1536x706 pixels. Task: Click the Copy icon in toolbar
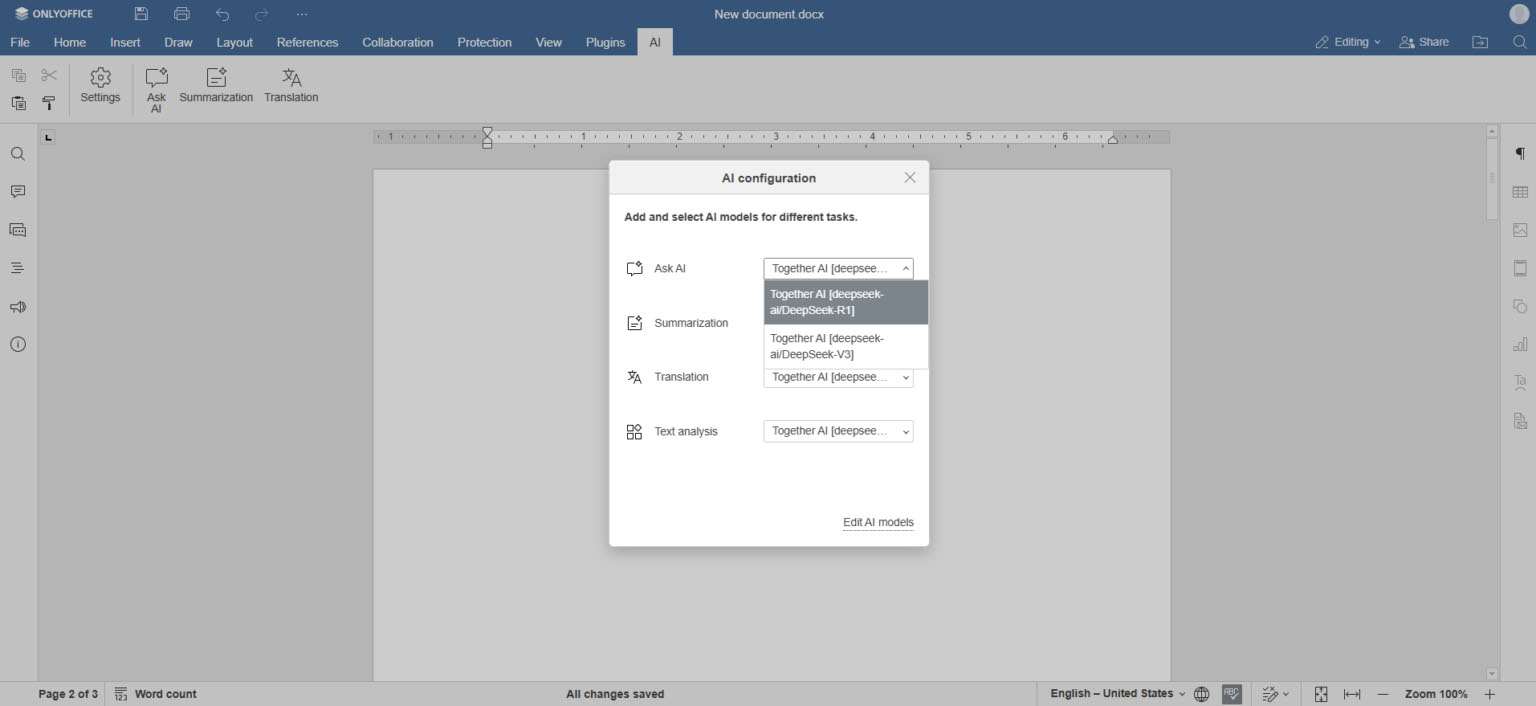[18, 75]
